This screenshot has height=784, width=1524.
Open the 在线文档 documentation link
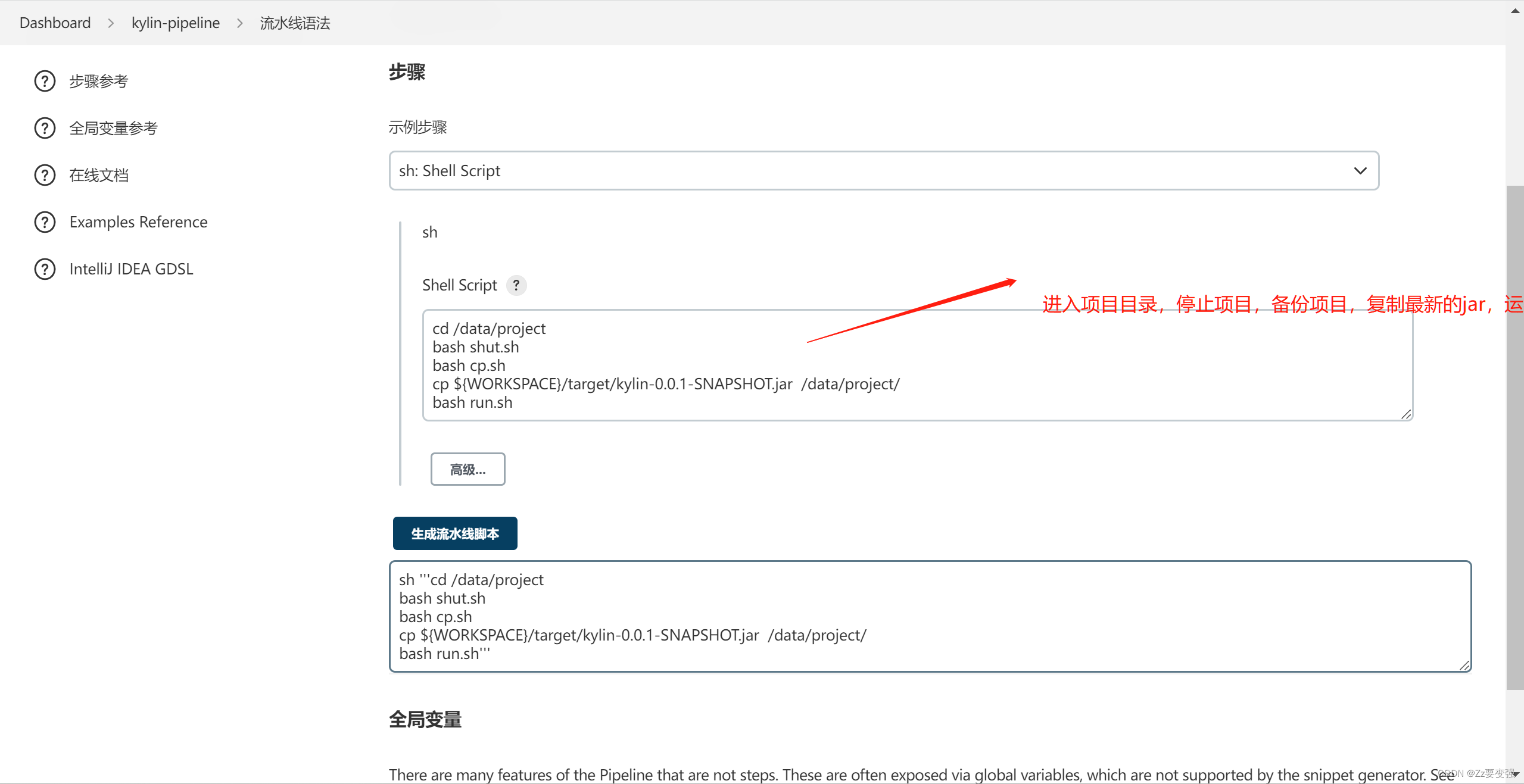tap(99, 174)
